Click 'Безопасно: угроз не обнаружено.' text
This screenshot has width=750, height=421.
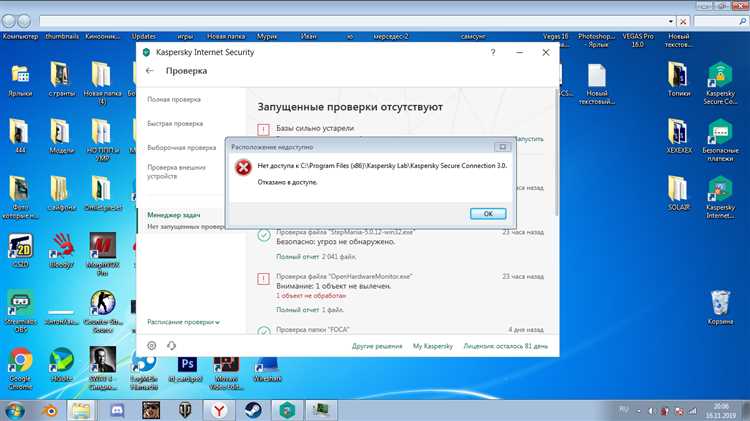coord(336,242)
